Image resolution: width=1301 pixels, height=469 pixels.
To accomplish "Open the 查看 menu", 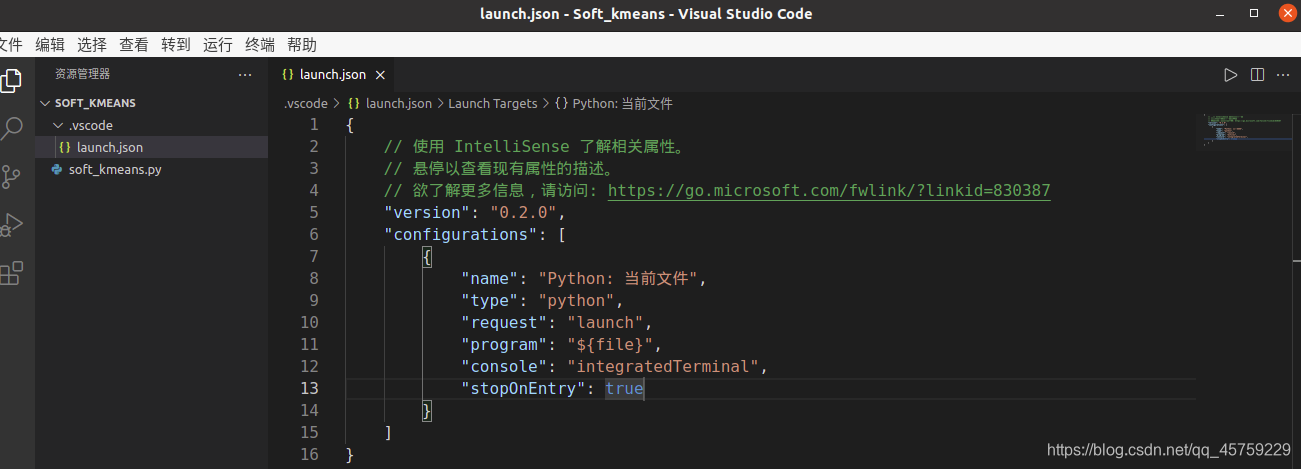I will click(134, 45).
